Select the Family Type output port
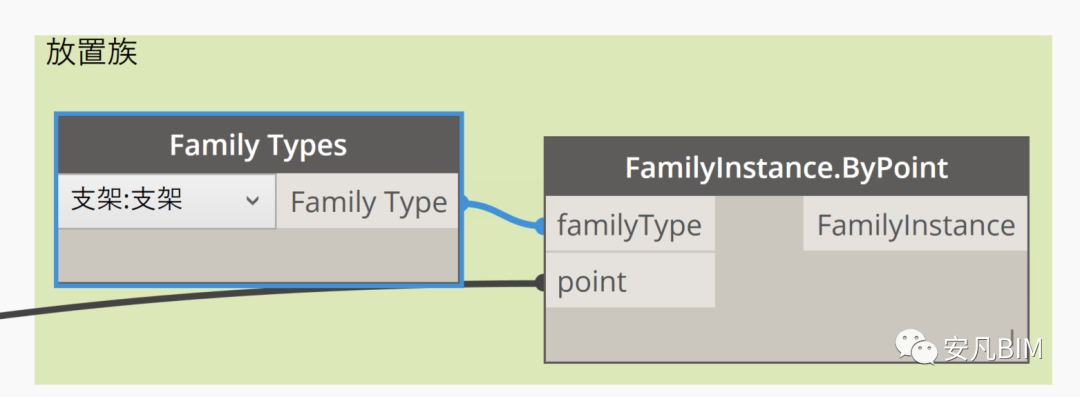This screenshot has width=1080, height=397. point(368,201)
